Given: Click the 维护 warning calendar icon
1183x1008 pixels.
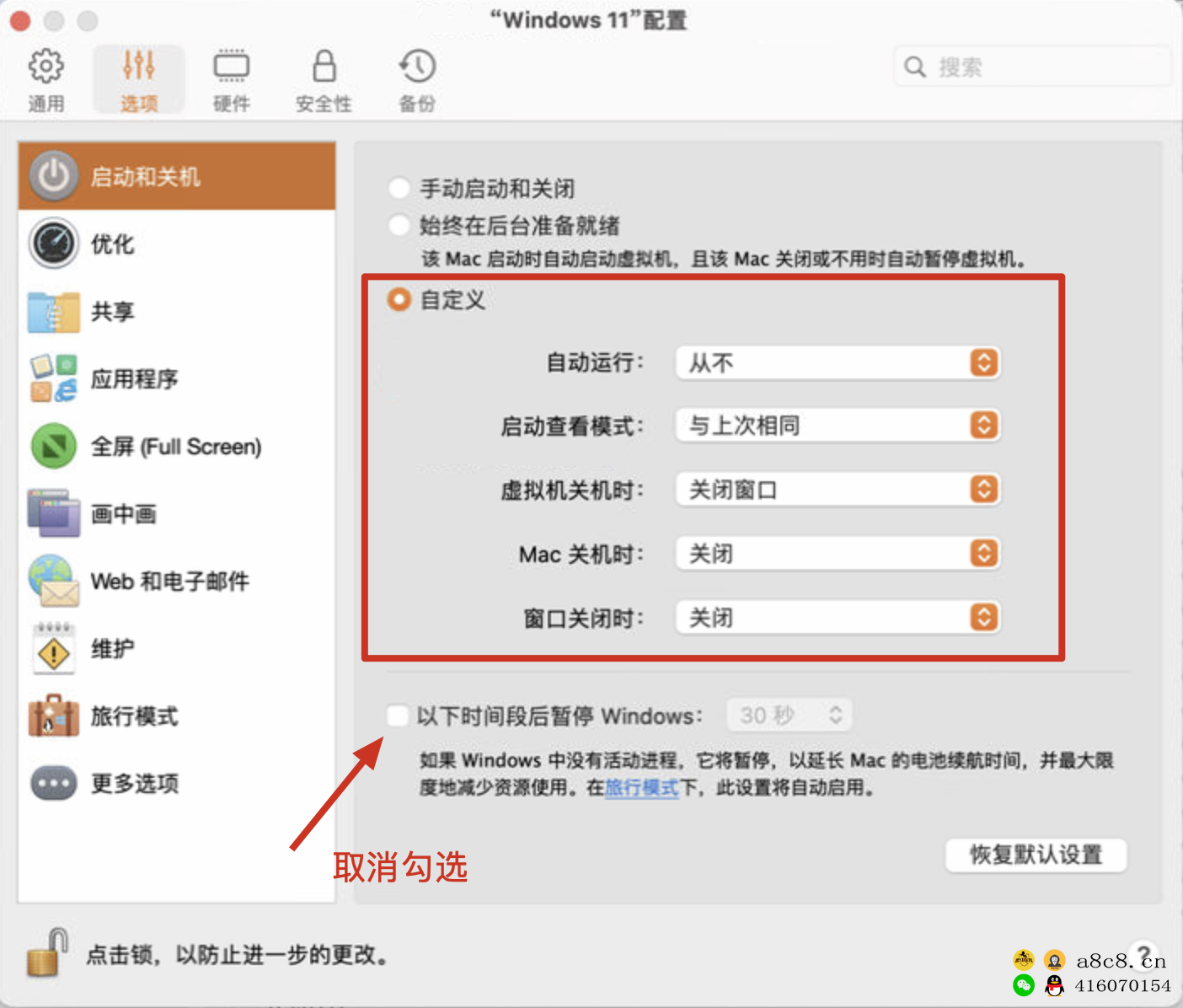Looking at the screenshot, I should (x=54, y=649).
